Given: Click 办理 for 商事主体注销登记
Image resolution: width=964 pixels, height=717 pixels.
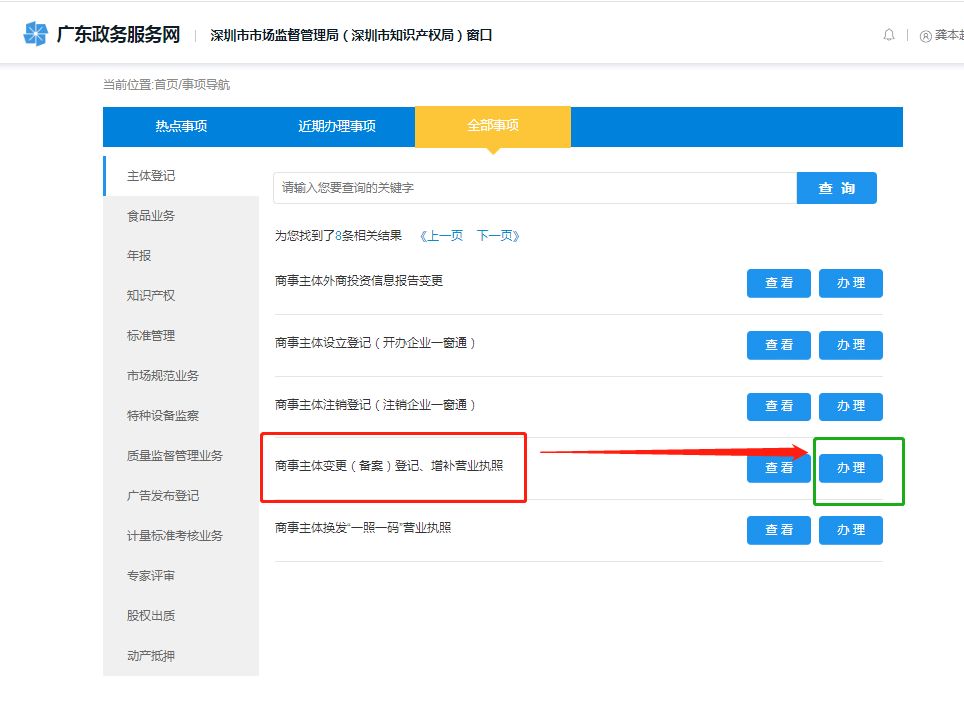Looking at the screenshot, I should click(850, 406).
